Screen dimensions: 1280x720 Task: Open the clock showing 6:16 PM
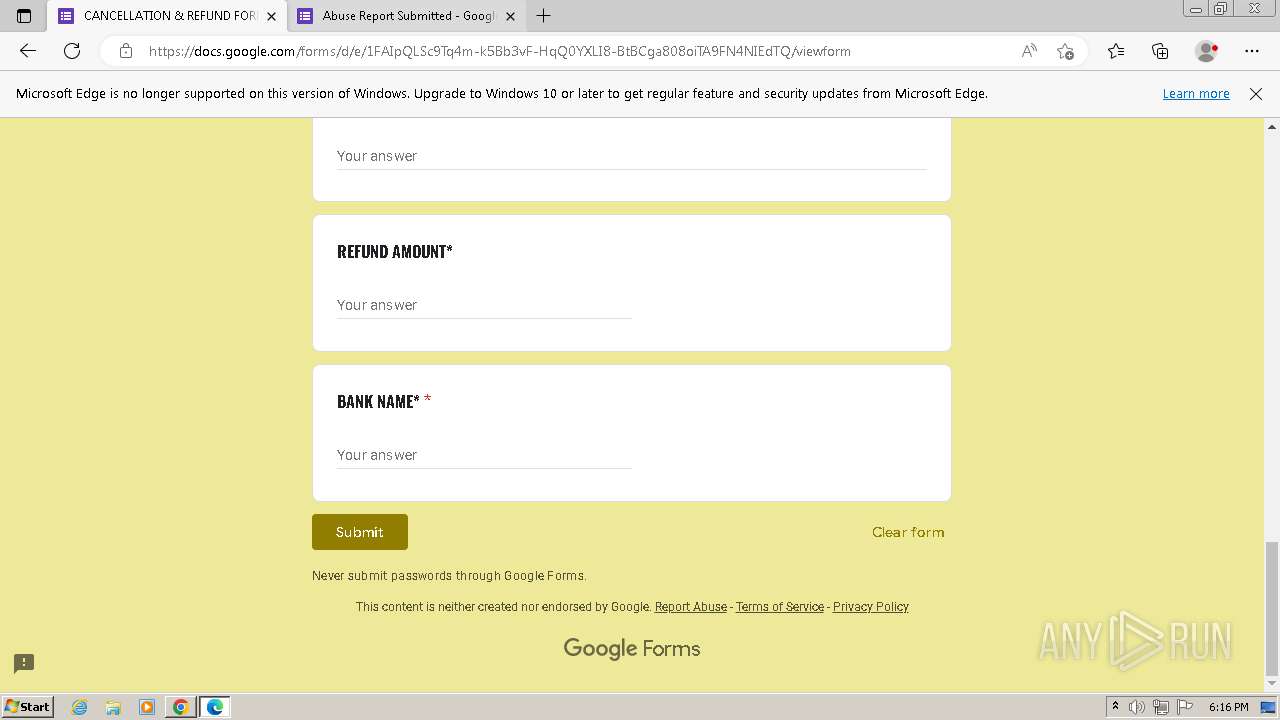(1228, 707)
